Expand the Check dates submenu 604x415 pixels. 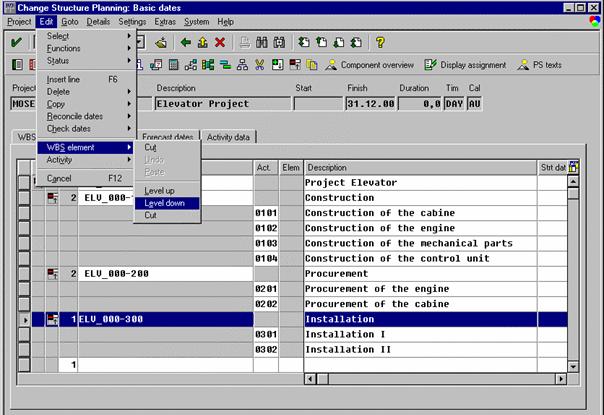(85, 129)
